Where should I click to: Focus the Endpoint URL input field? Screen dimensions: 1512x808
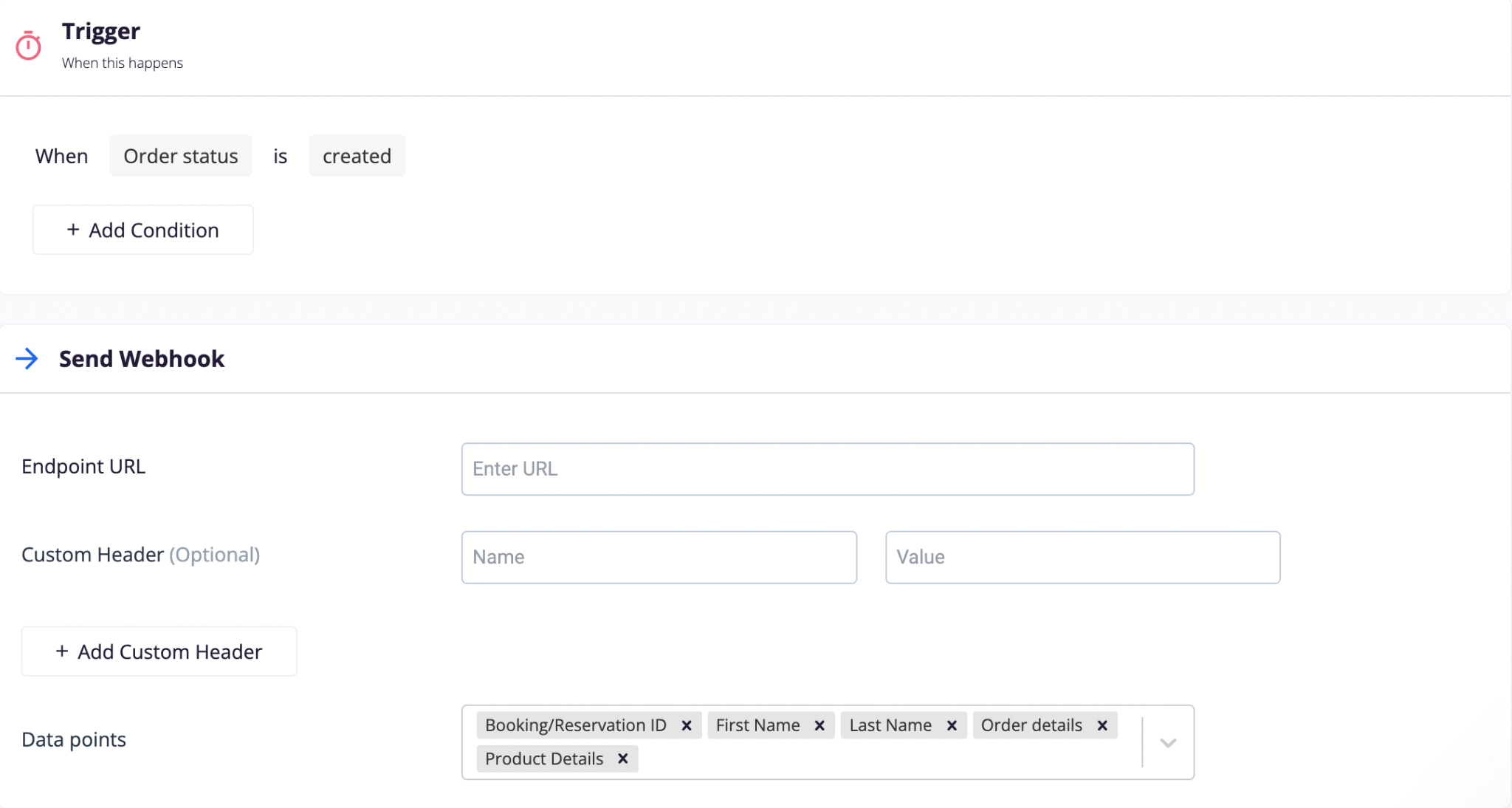827,469
